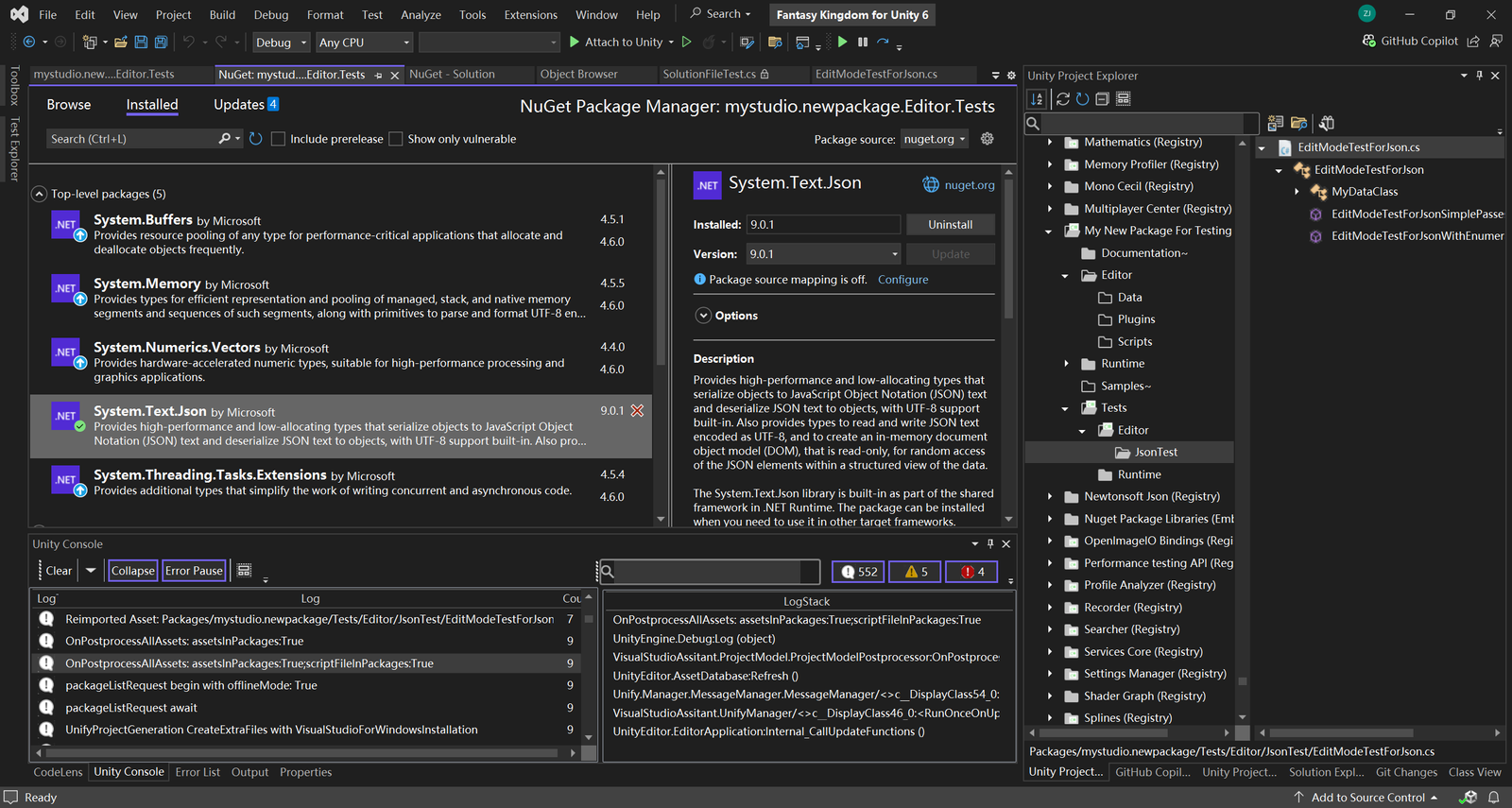Open the Extensions menu

pyautogui.click(x=530, y=15)
